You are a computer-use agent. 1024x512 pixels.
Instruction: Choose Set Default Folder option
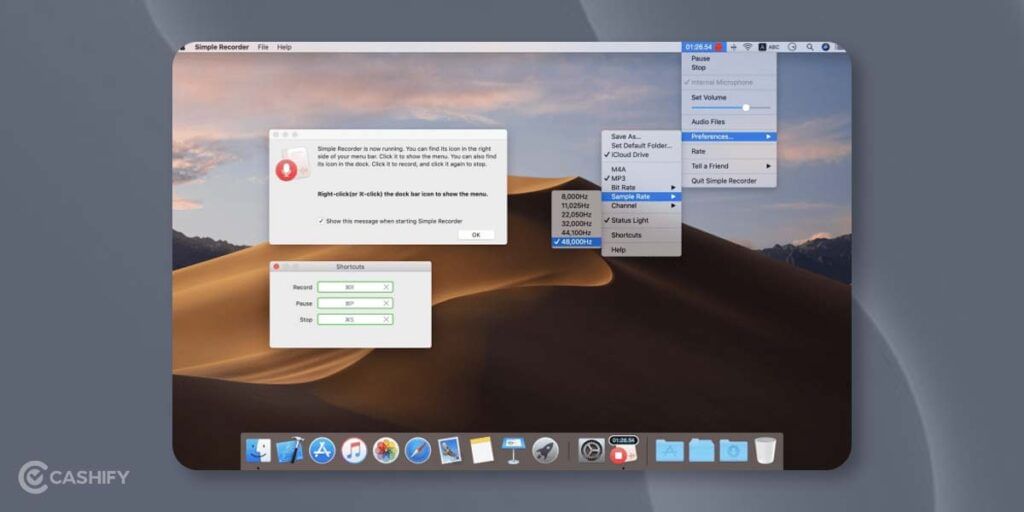coord(641,146)
